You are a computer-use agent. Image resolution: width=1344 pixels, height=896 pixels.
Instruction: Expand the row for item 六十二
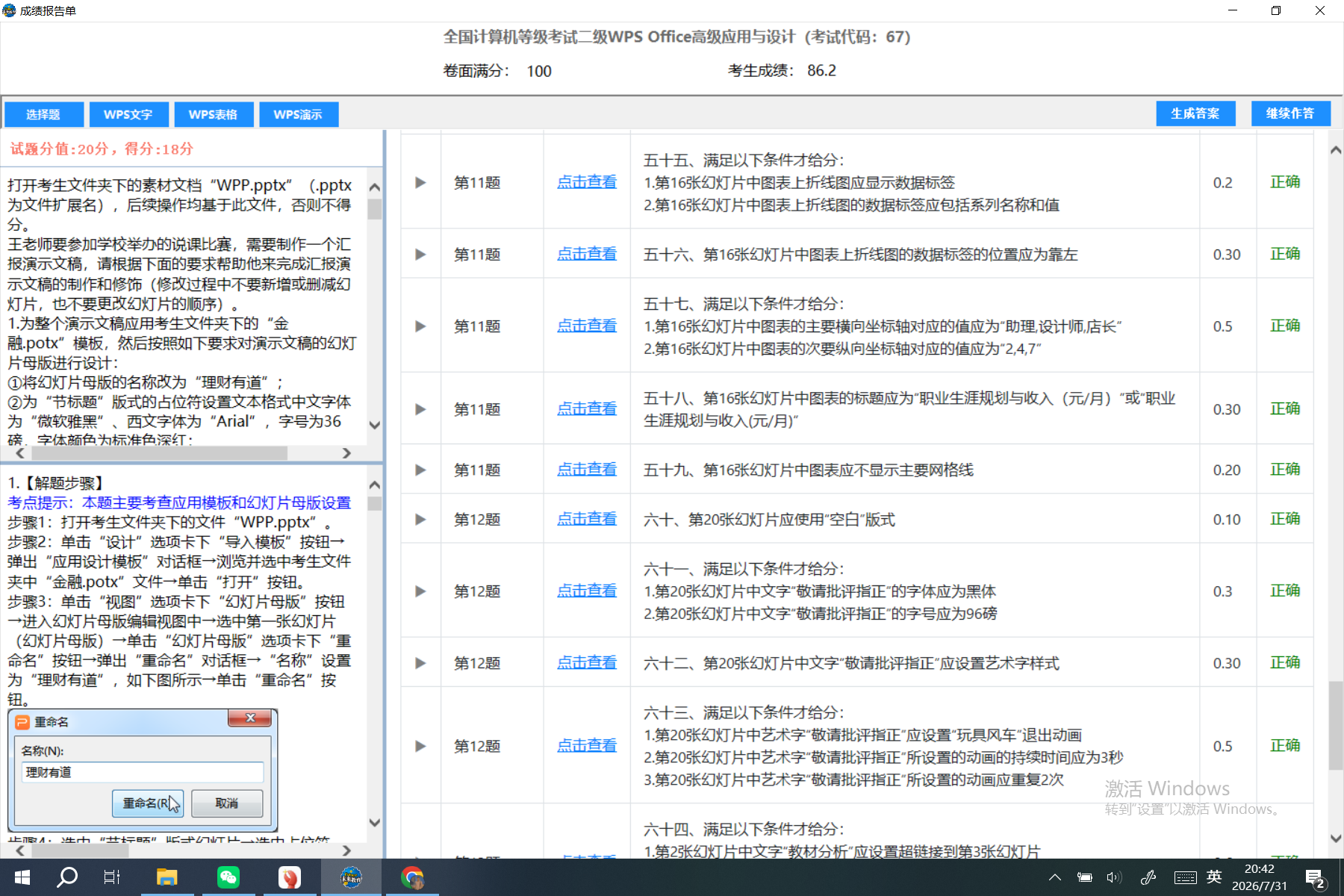(x=420, y=663)
